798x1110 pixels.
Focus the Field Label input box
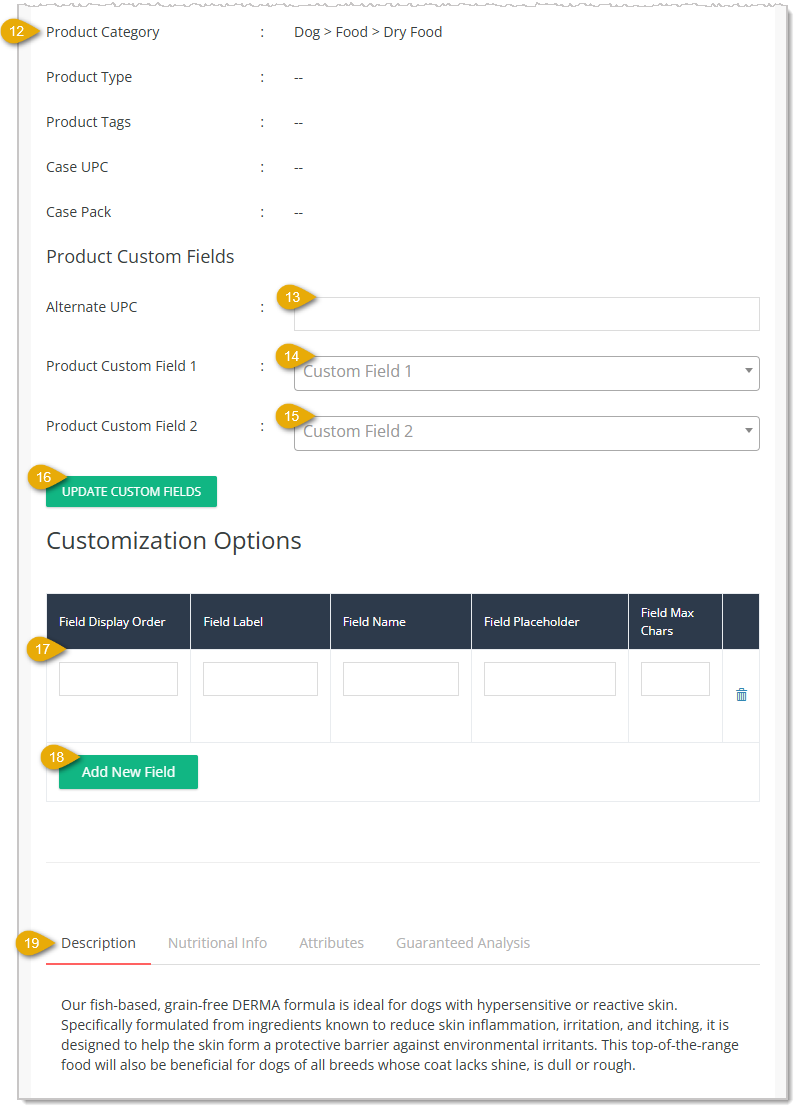coord(260,679)
